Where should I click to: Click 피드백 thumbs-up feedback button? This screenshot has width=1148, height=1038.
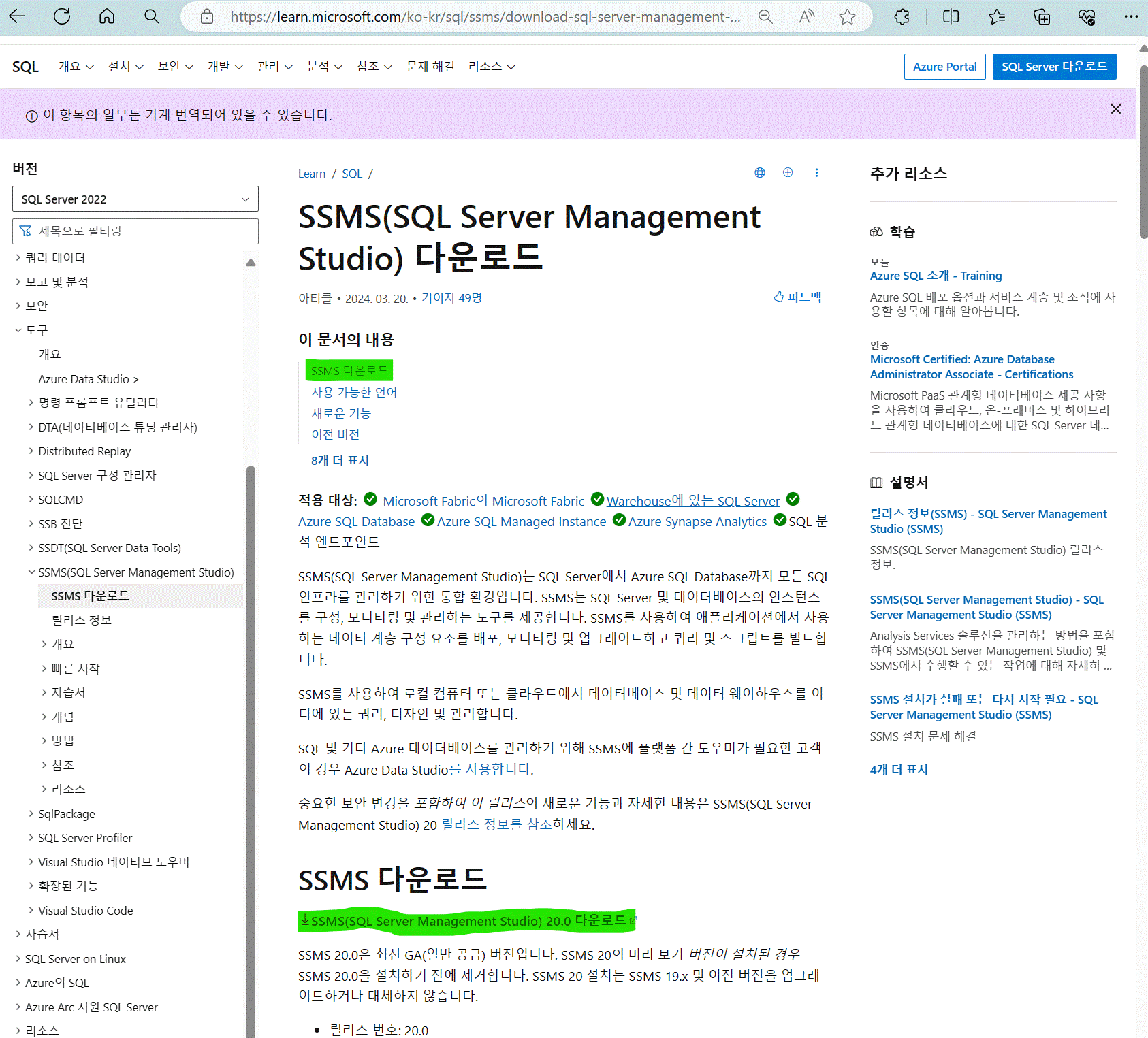(x=797, y=297)
